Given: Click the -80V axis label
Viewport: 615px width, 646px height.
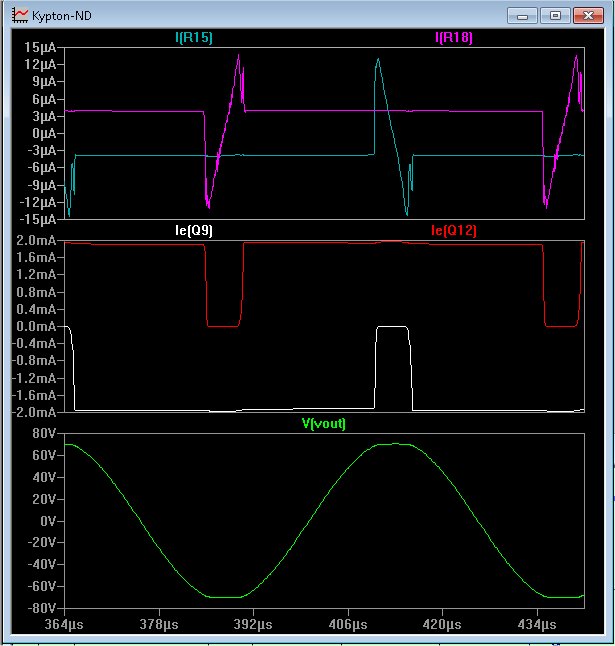Looking at the screenshot, I should click(42, 608).
